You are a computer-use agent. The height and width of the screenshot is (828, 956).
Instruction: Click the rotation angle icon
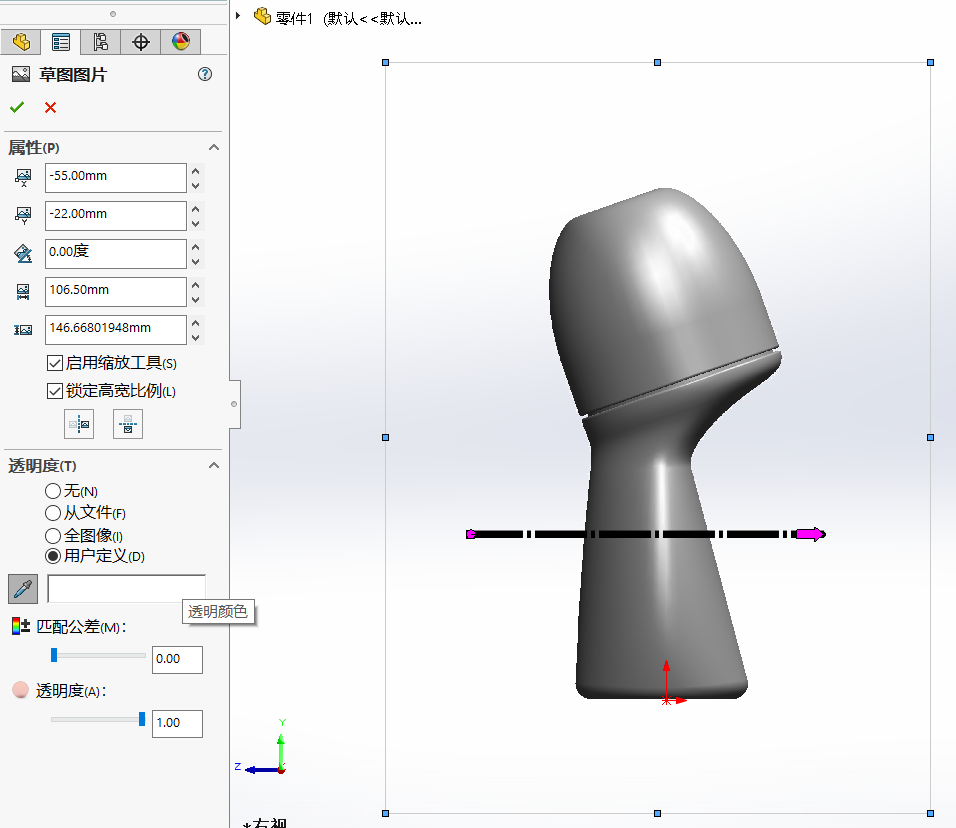coord(23,254)
